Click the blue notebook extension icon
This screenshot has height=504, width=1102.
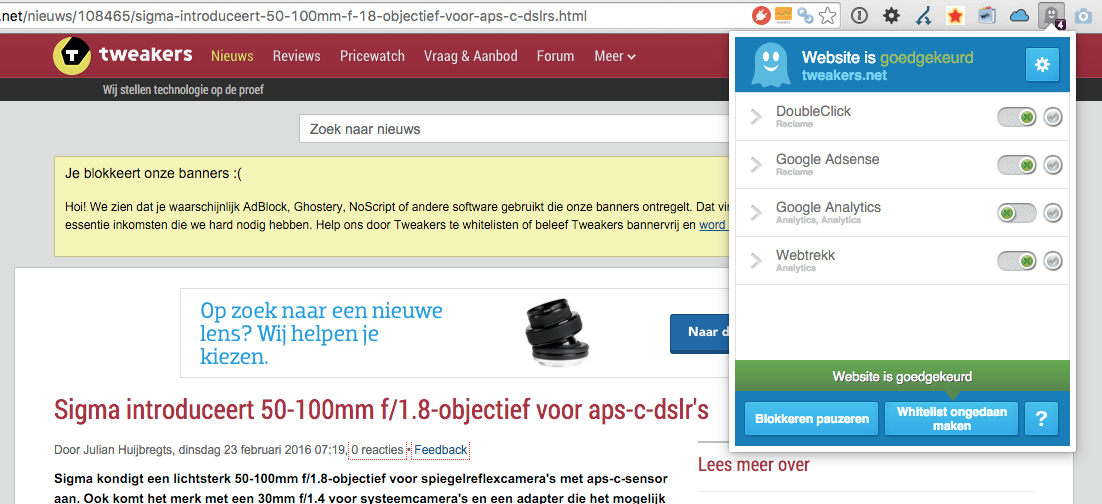pyautogui.click(x=987, y=15)
